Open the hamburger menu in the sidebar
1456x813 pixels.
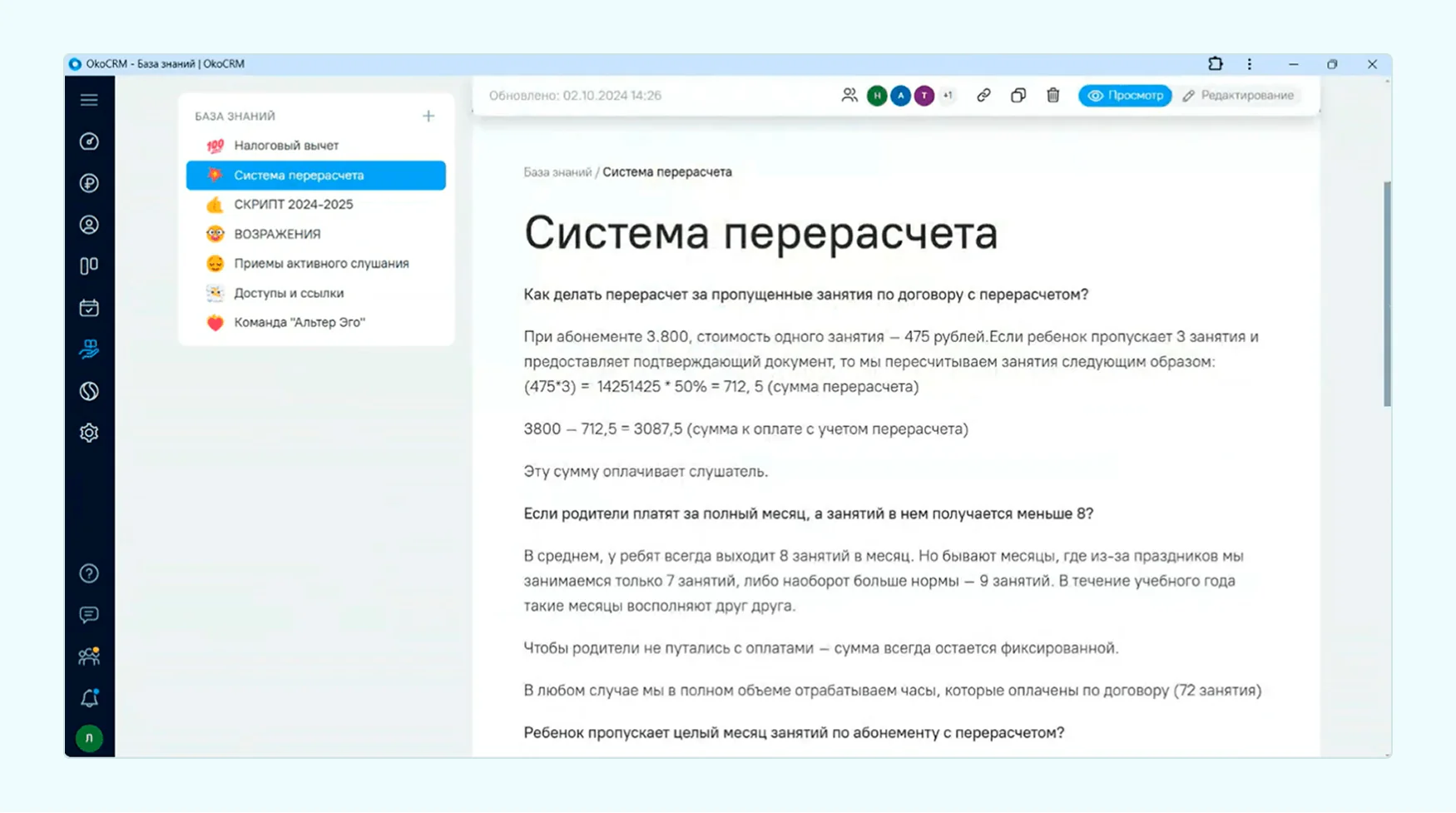click(89, 100)
